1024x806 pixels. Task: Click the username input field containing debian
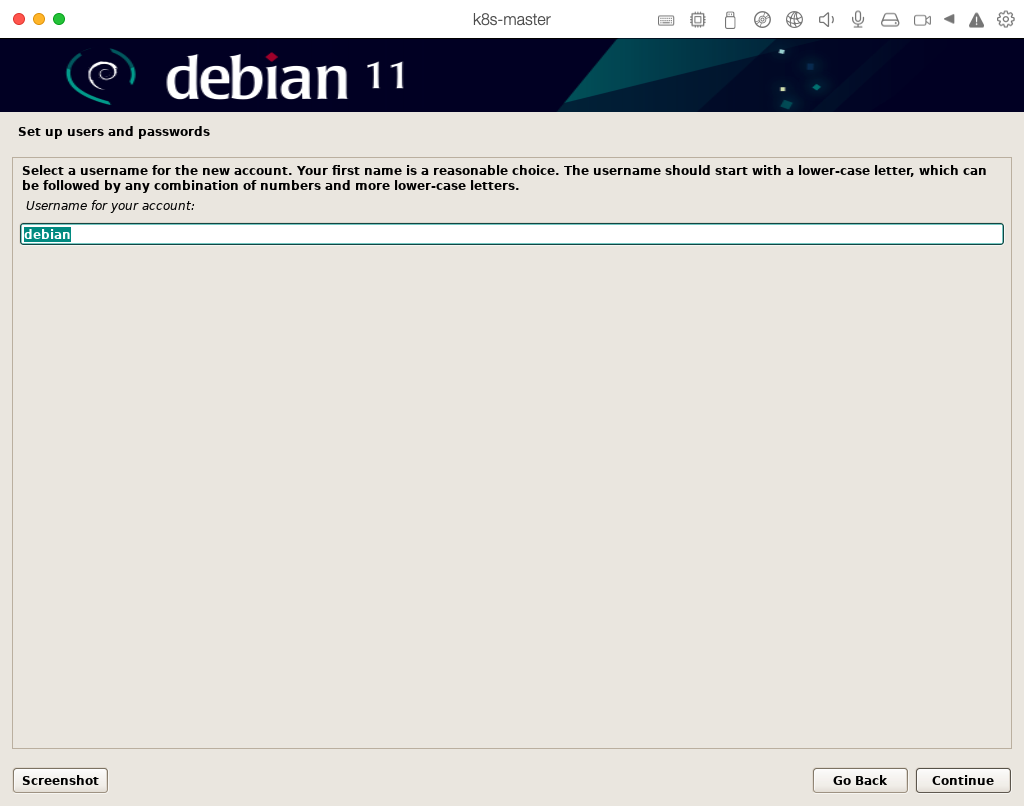tap(511, 234)
